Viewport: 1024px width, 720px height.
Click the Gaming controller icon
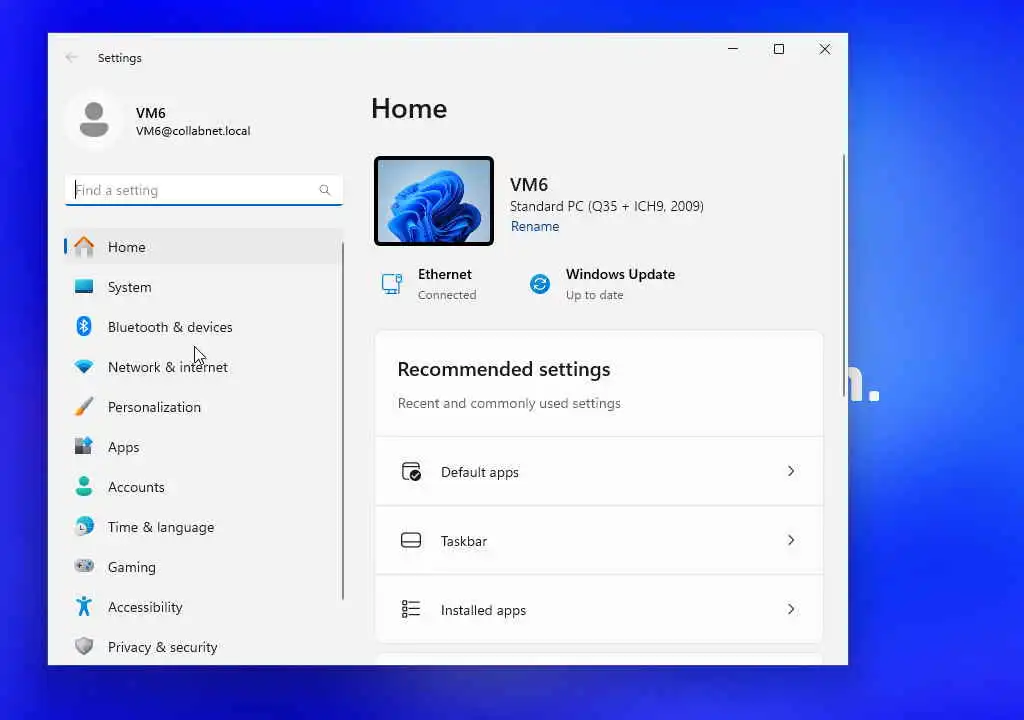click(x=84, y=566)
